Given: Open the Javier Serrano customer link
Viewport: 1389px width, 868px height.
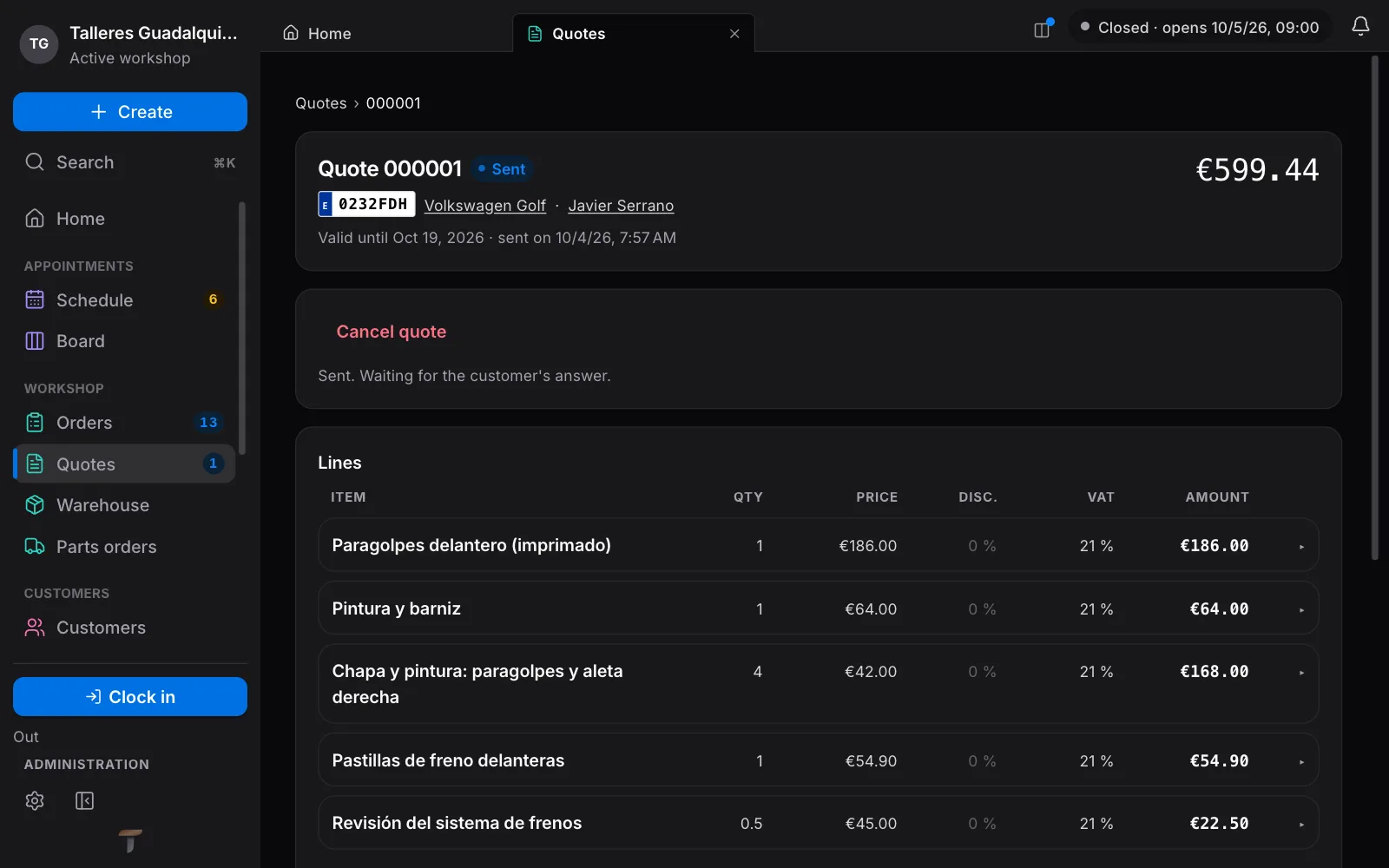Looking at the screenshot, I should [621, 206].
